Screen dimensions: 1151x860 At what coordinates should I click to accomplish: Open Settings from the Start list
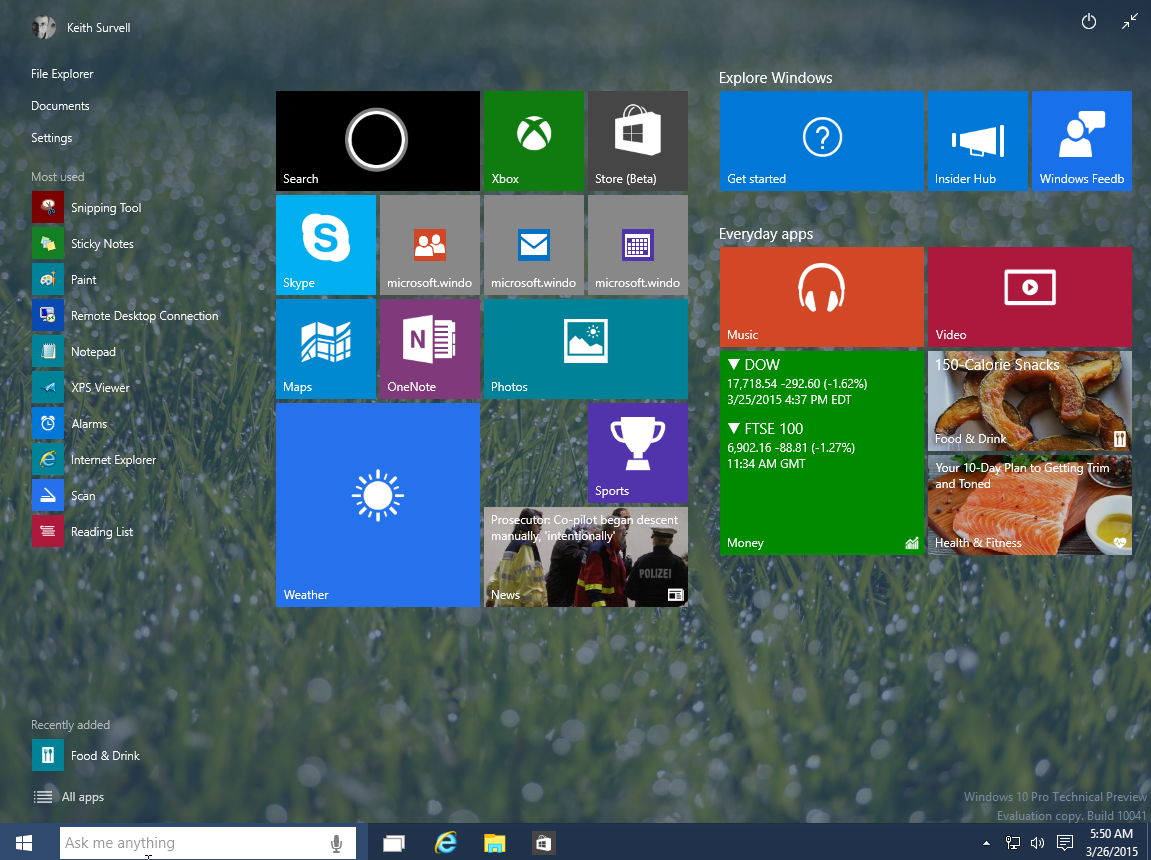click(51, 137)
